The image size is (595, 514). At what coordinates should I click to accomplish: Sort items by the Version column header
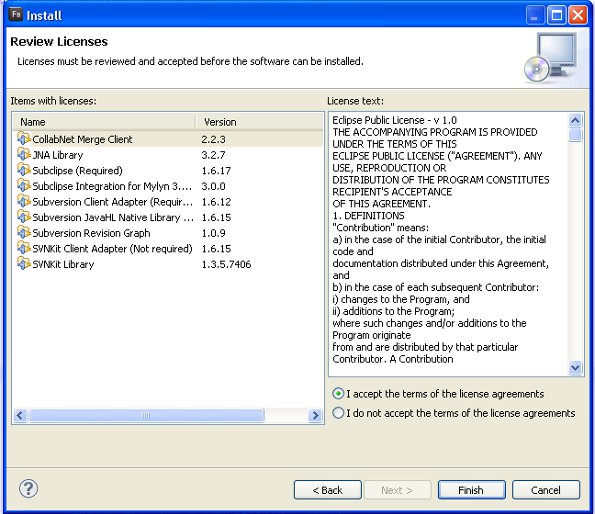tap(259, 122)
